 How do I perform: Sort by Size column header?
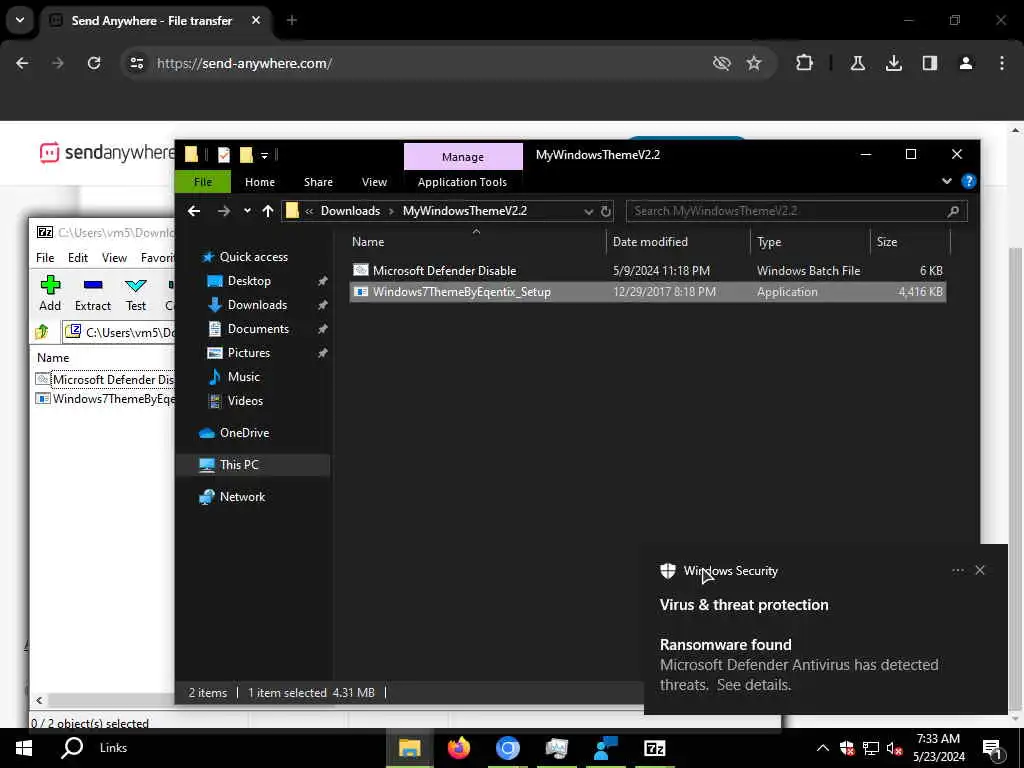pyautogui.click(x=887, y=242)
